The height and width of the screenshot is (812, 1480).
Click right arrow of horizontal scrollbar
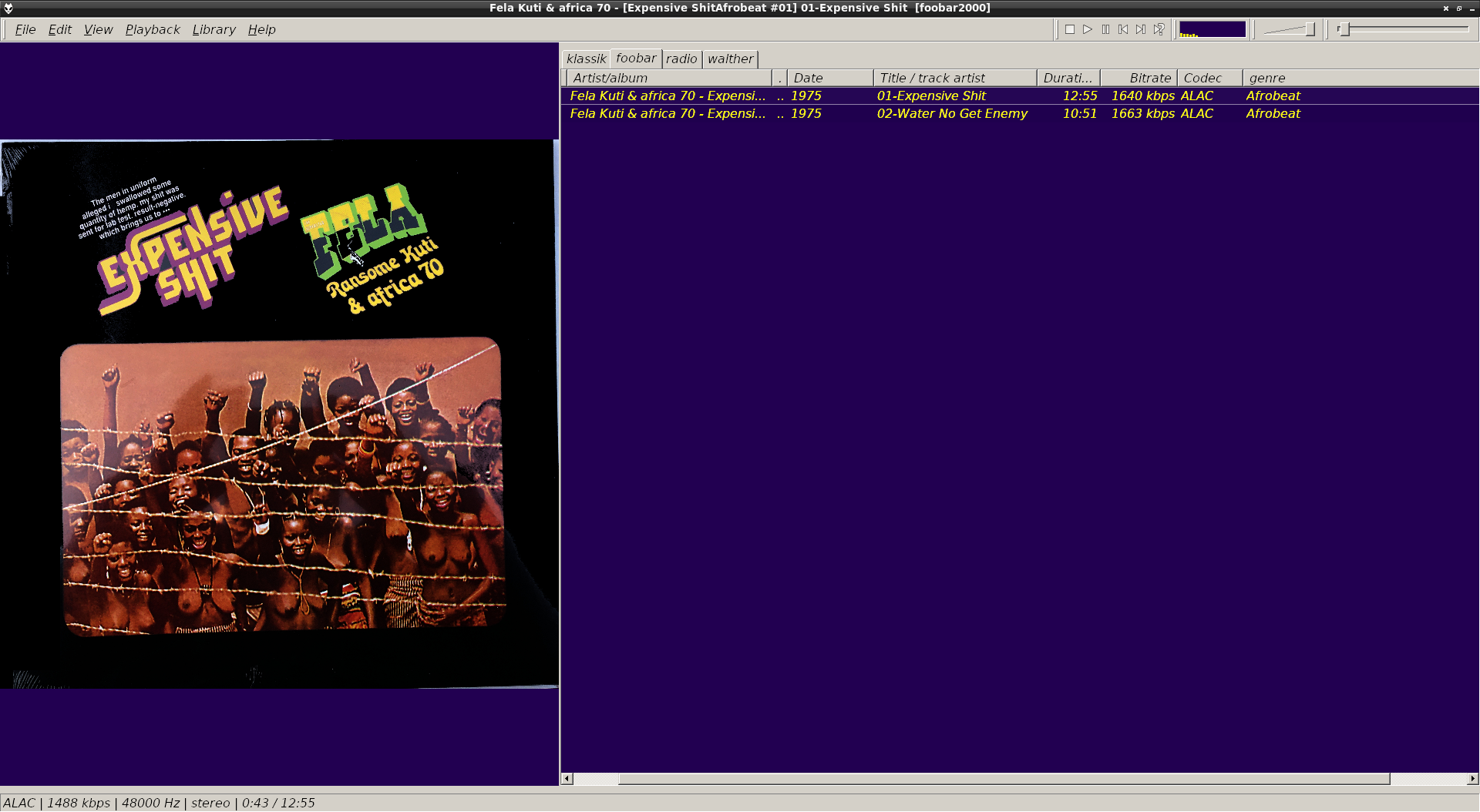click(1473, 779)
